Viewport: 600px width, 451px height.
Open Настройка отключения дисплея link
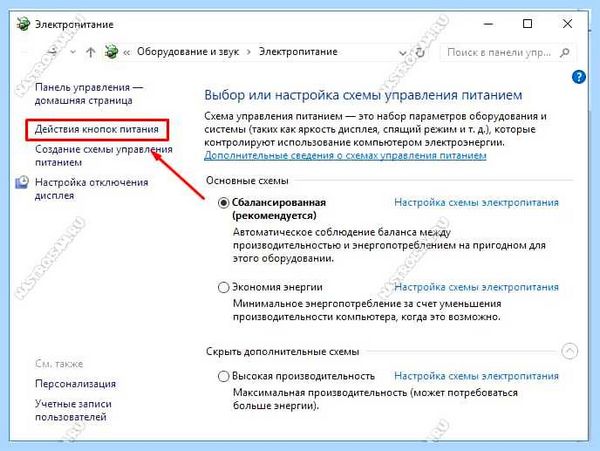click(x=91, y=189)
